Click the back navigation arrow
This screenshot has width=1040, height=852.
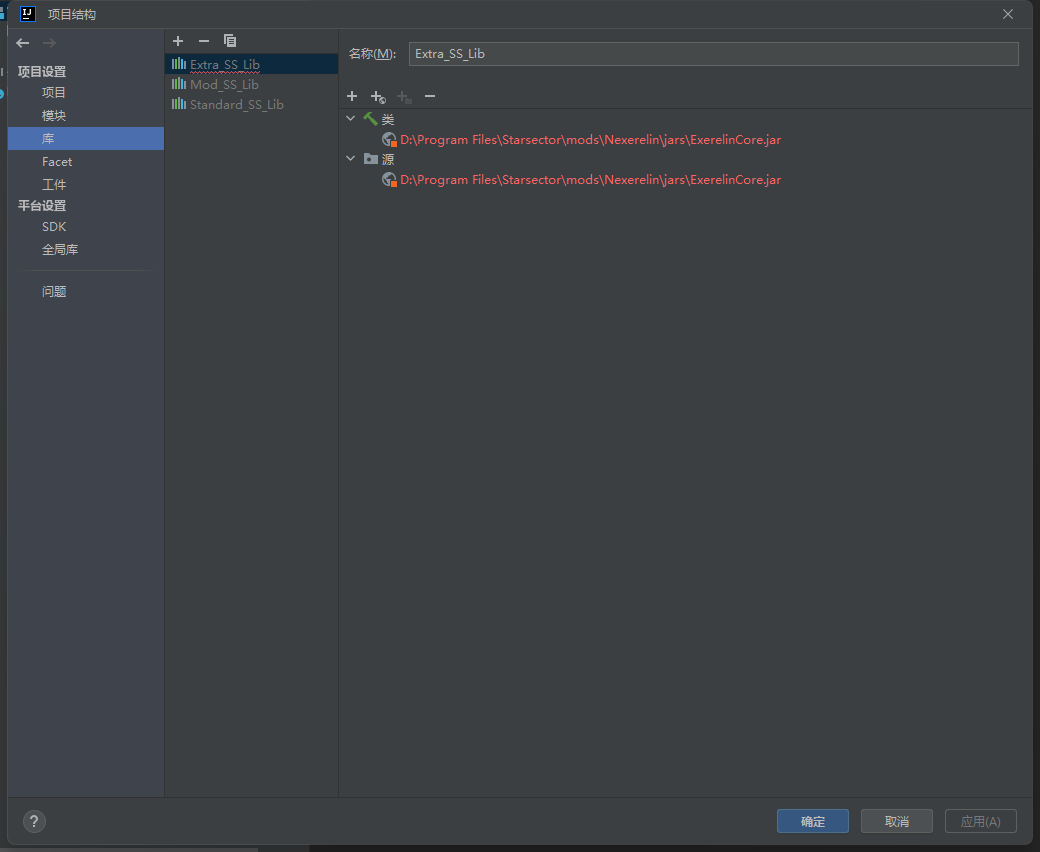click(x=23, y=43)
